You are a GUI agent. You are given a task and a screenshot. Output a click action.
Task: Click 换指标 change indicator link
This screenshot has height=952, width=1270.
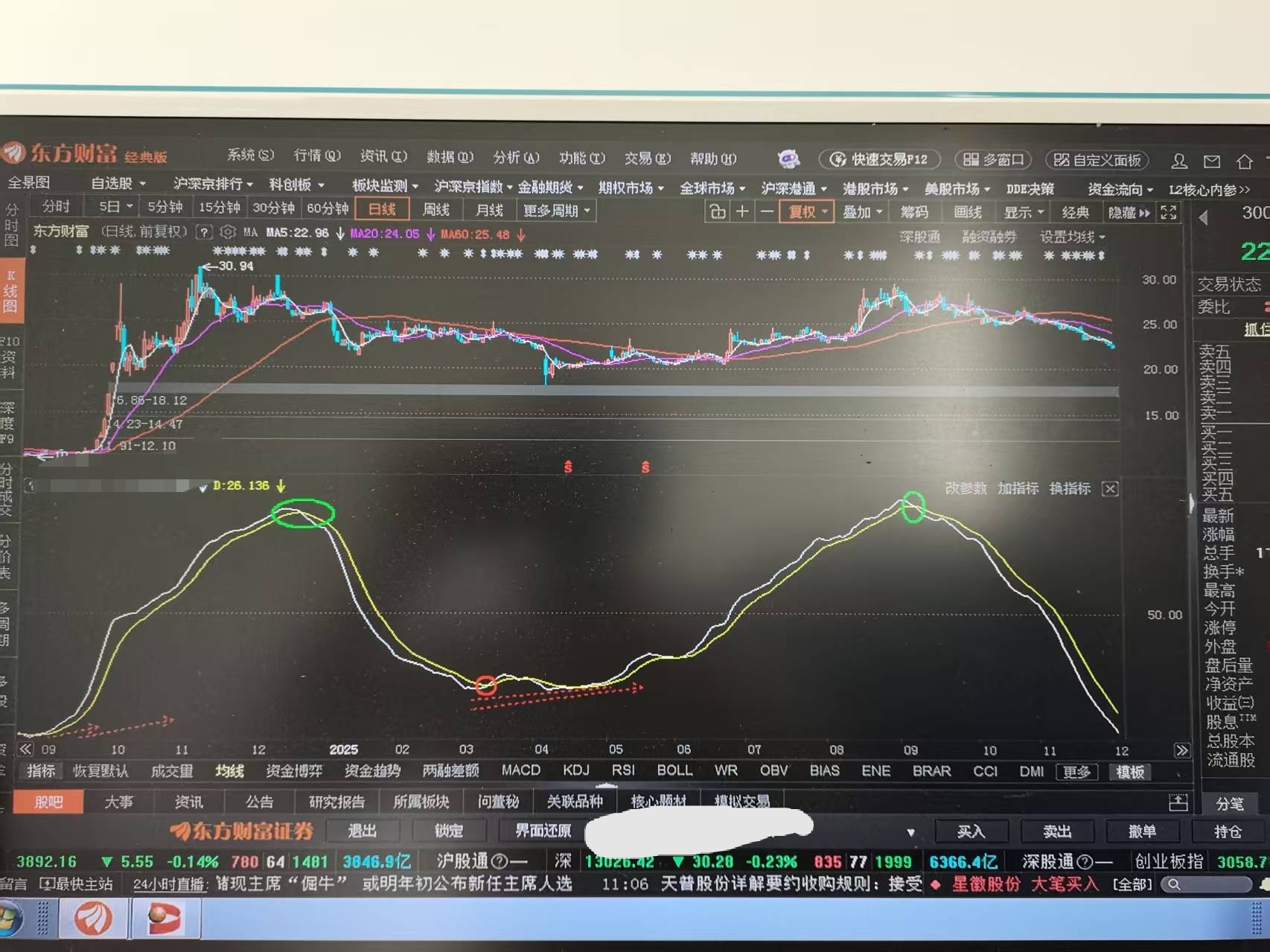coord(1070,488)
